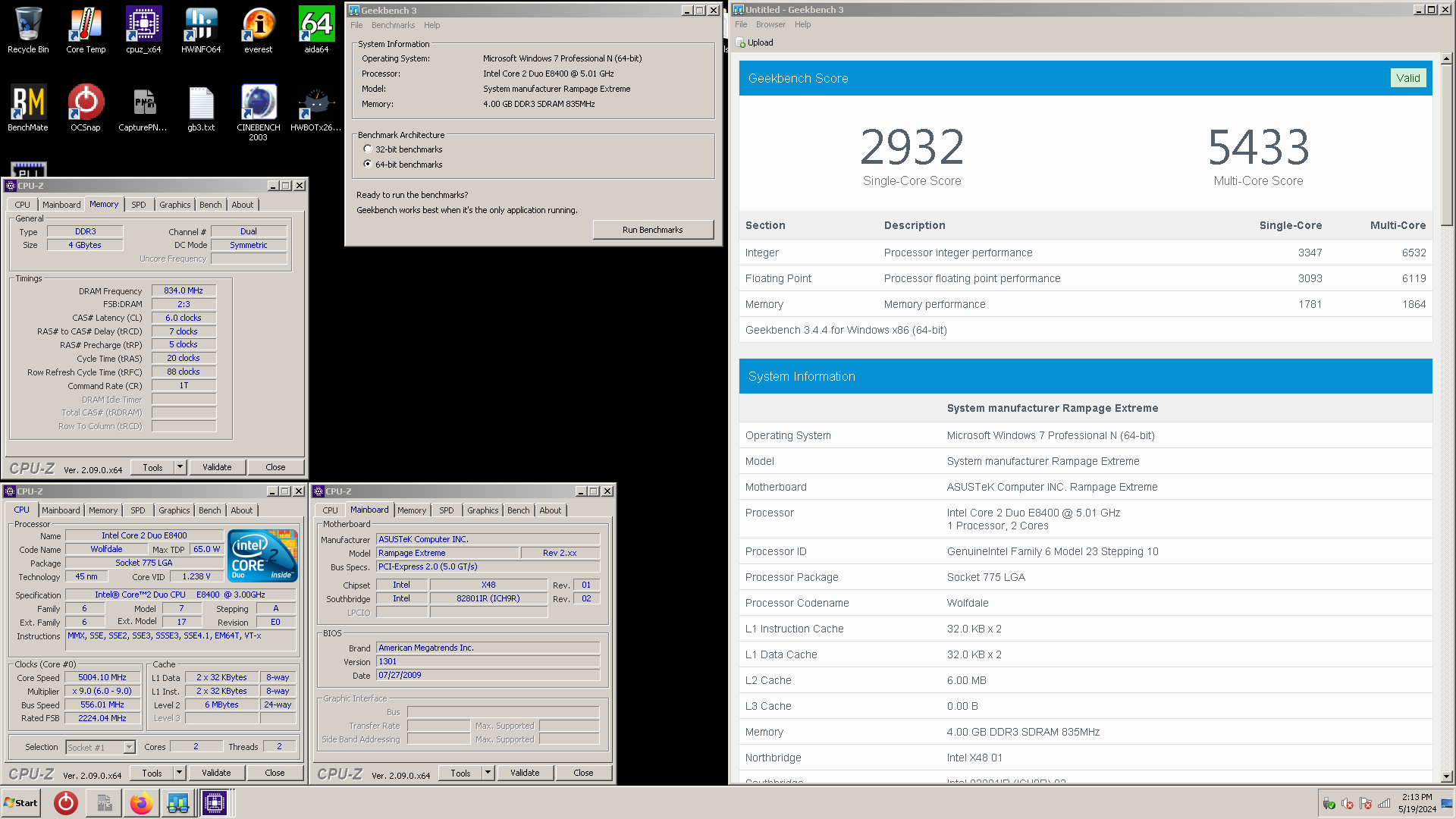Click Run Benchmarks button
Image resolution: width=1456 pixels, height=819 pixels.
coord(653,230)
